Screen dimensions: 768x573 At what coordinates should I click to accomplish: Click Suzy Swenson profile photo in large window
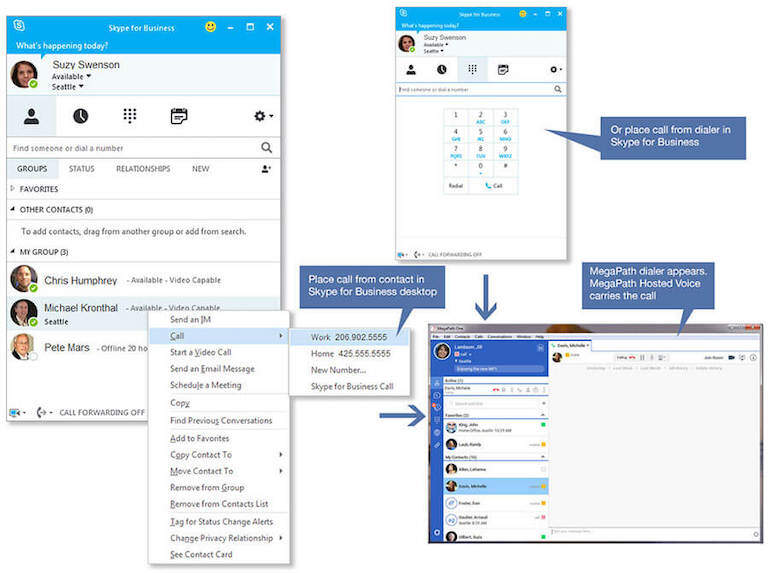24,74
